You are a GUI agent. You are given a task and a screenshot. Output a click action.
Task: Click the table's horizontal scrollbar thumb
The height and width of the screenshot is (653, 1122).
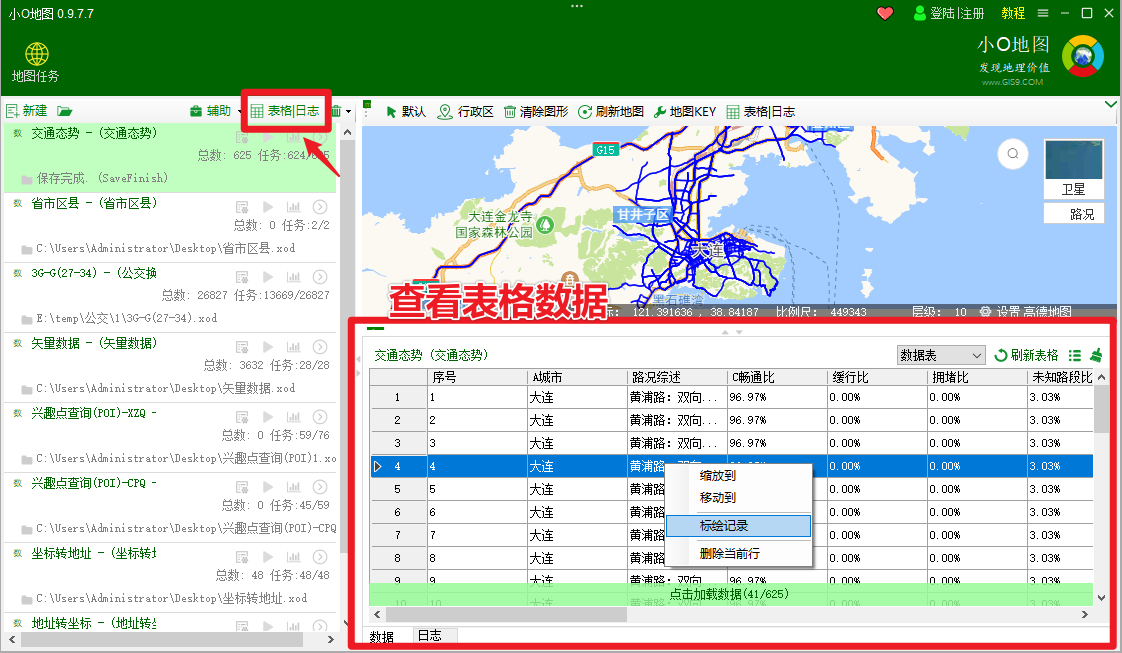[506, 614]
